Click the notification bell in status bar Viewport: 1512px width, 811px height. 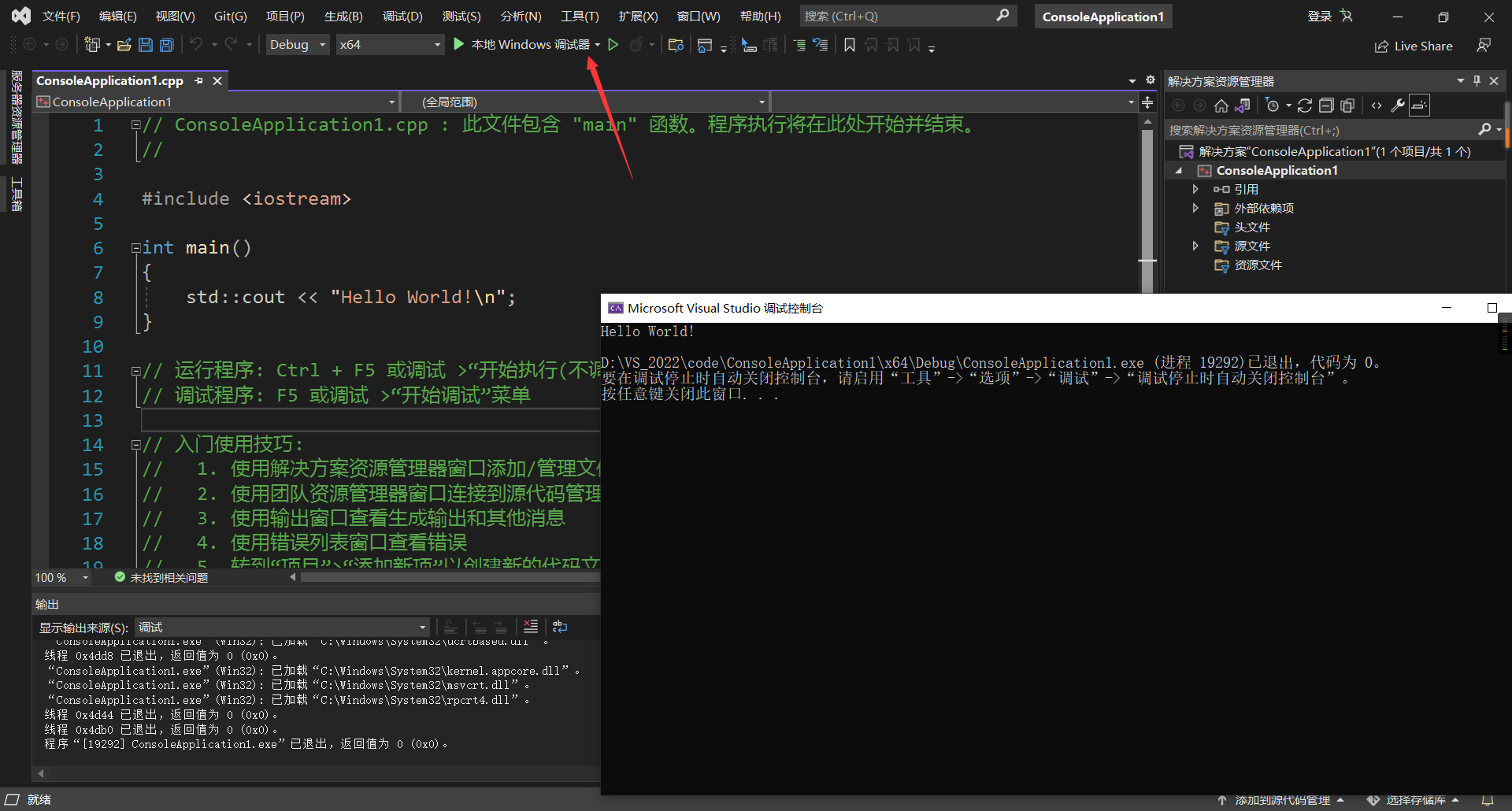point(1488,800)
